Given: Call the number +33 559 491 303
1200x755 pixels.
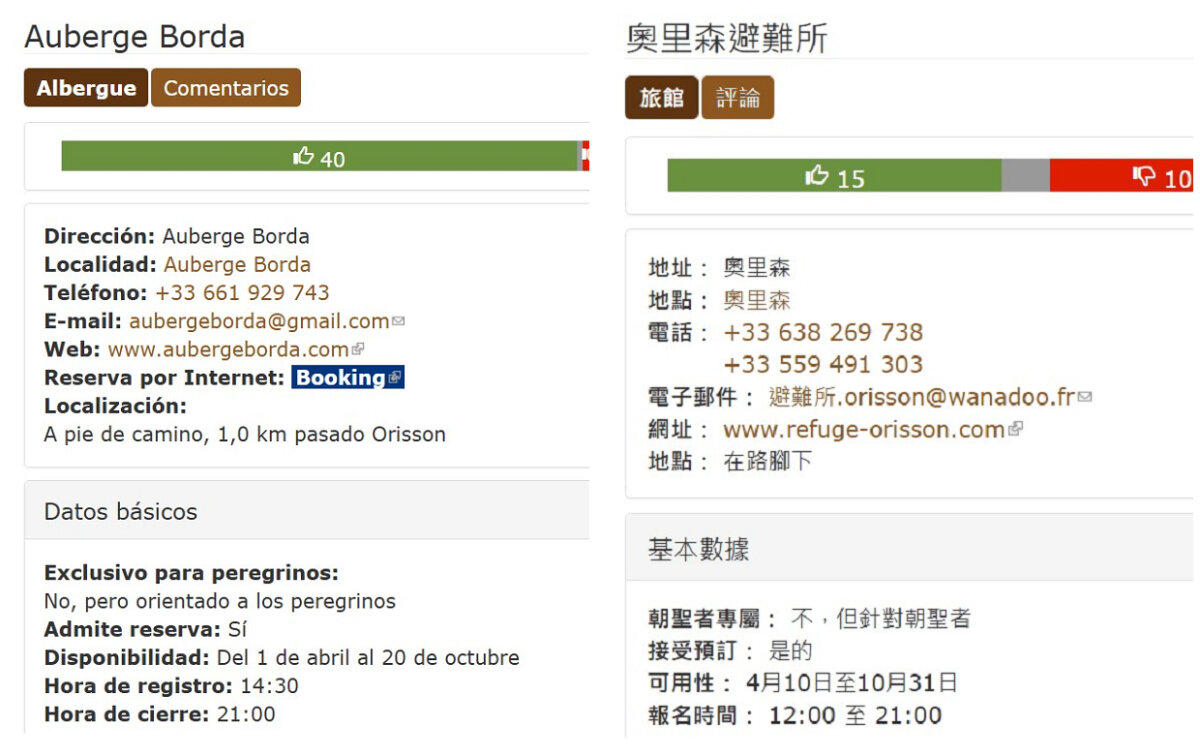Looking at the screenshot, I should click(823, 364).
